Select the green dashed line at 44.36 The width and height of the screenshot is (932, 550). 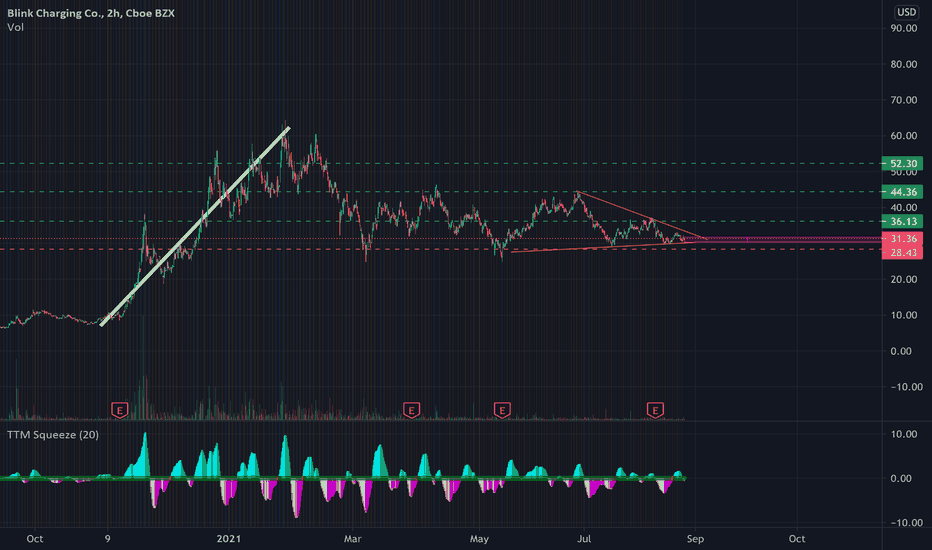(x=440, y=192)
